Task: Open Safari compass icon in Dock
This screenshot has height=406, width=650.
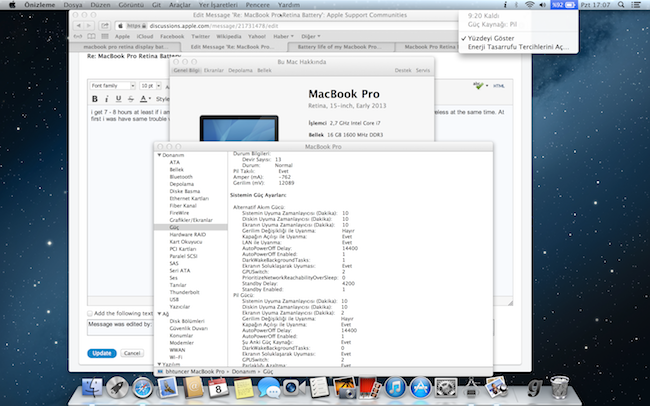Action: click(x=143, y=387)
